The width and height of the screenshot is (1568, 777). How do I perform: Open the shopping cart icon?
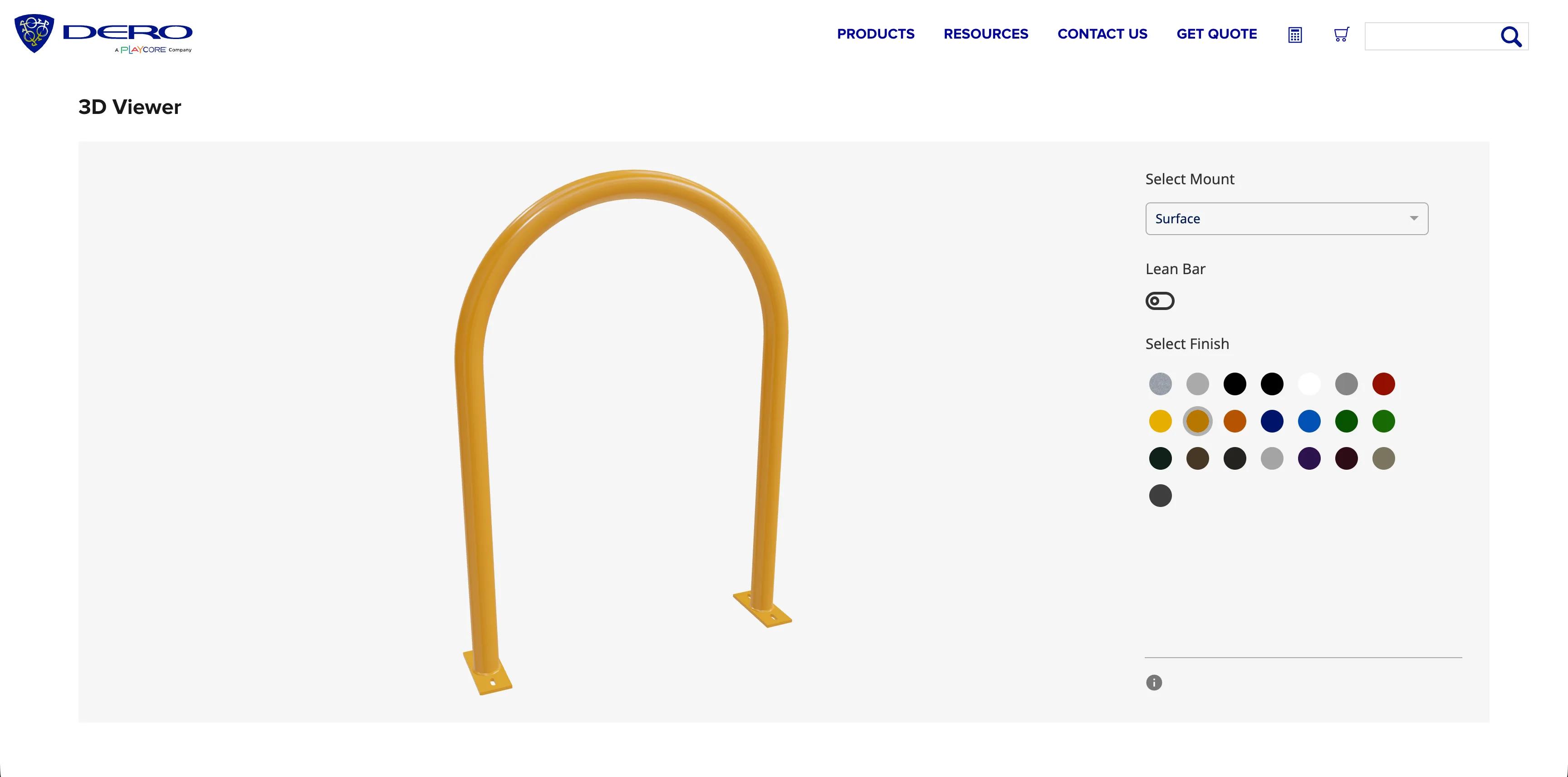click(1342, 34)
